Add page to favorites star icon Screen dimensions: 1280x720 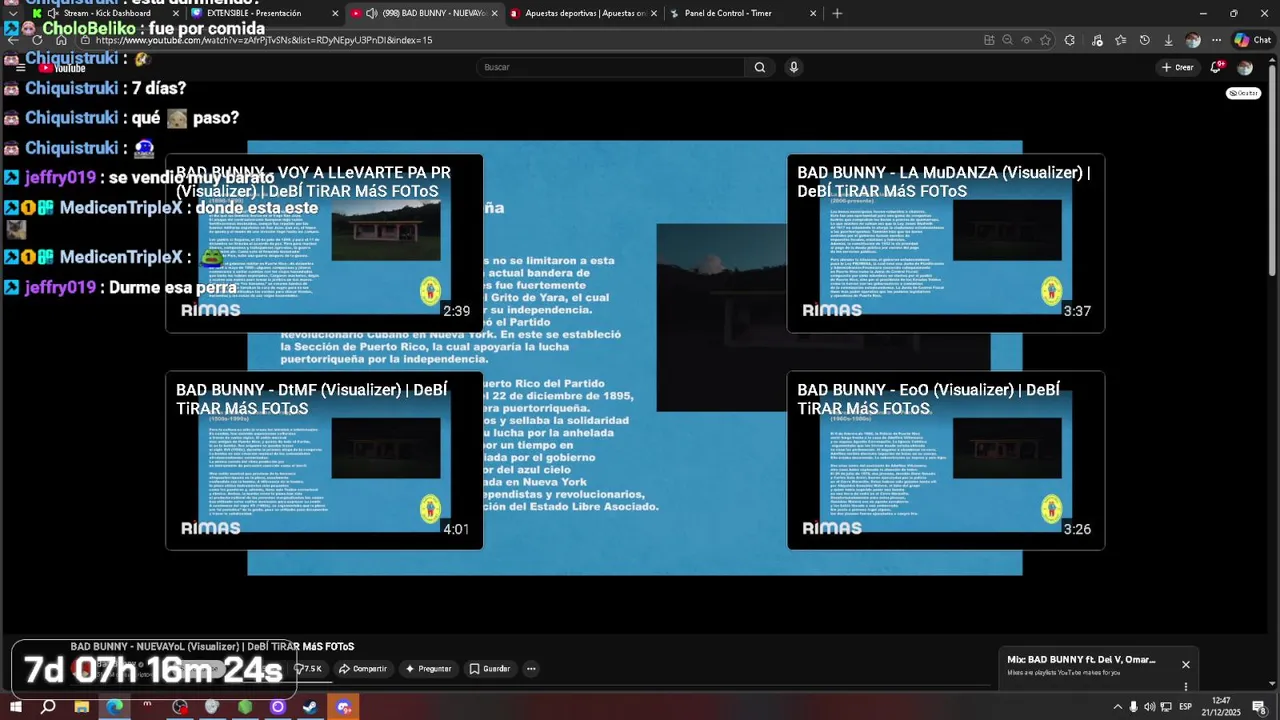pyautogui.click(x=1045, y=40)
